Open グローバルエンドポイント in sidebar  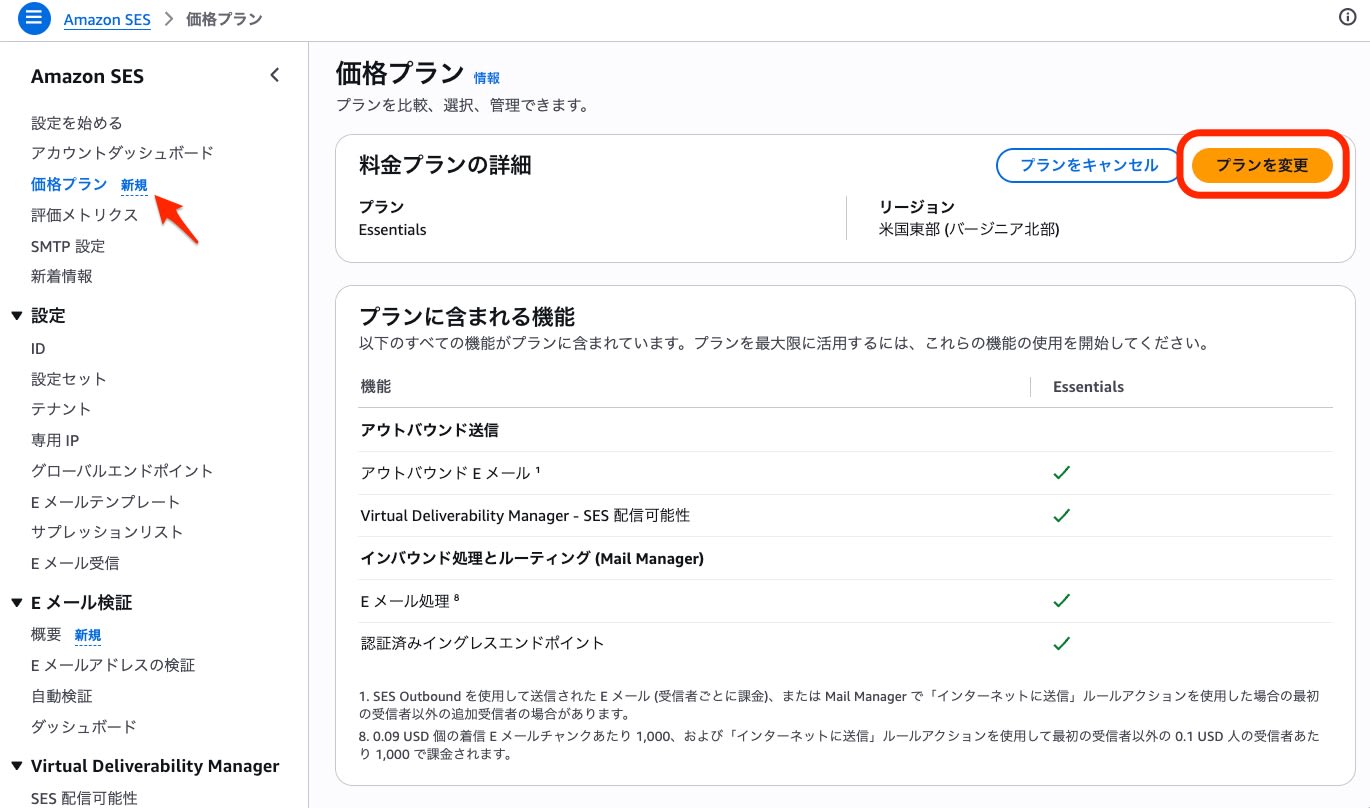click(x=122, y=471)
